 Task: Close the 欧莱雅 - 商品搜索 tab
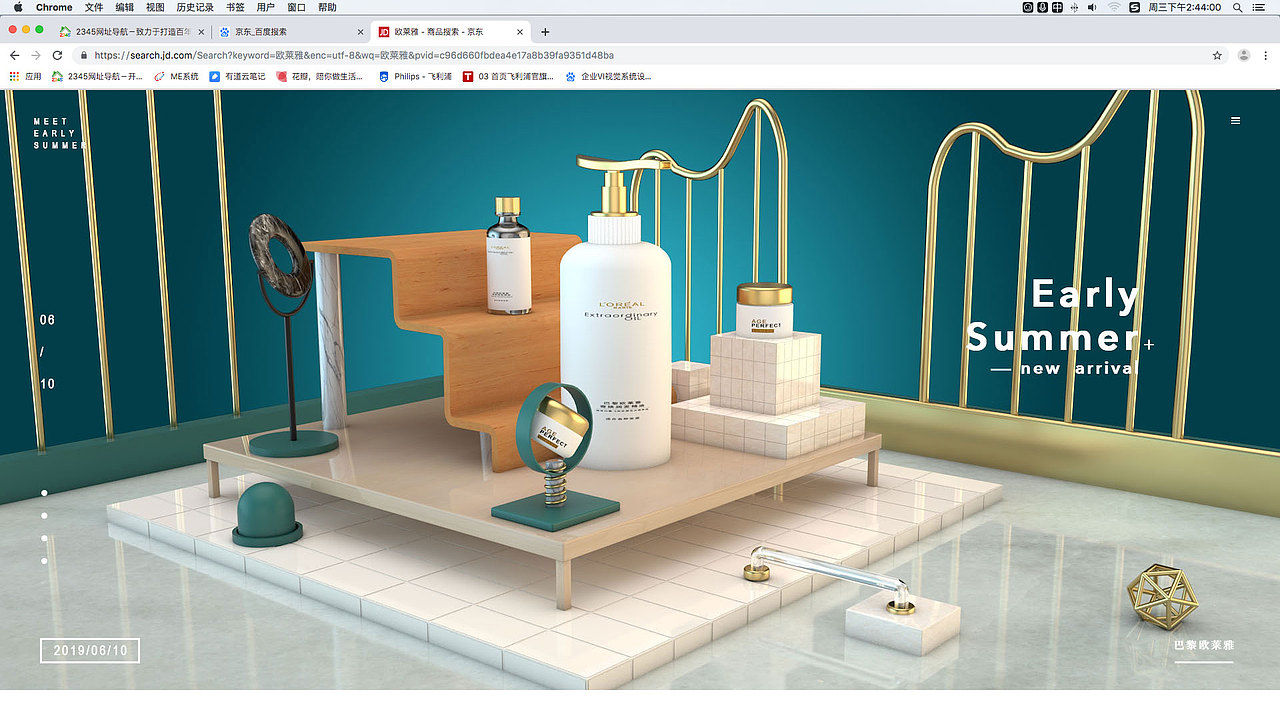coord(521,32)
